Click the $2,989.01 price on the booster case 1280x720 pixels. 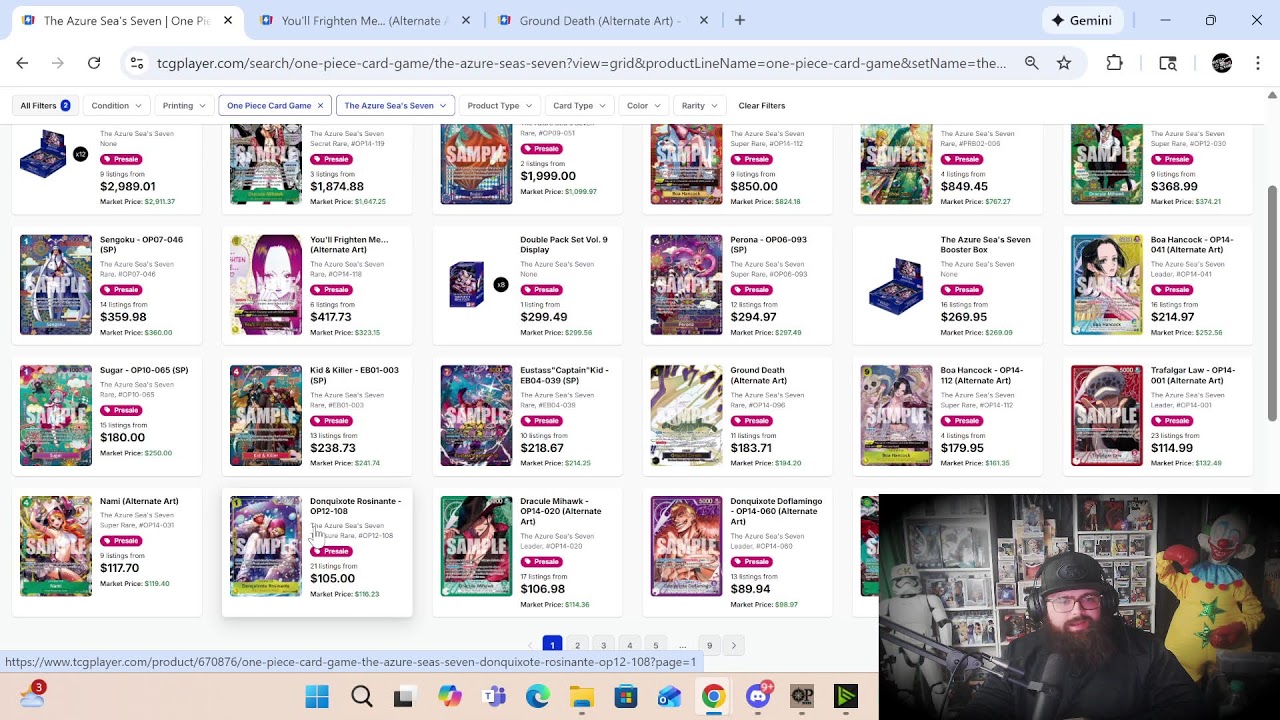[127, 186]
